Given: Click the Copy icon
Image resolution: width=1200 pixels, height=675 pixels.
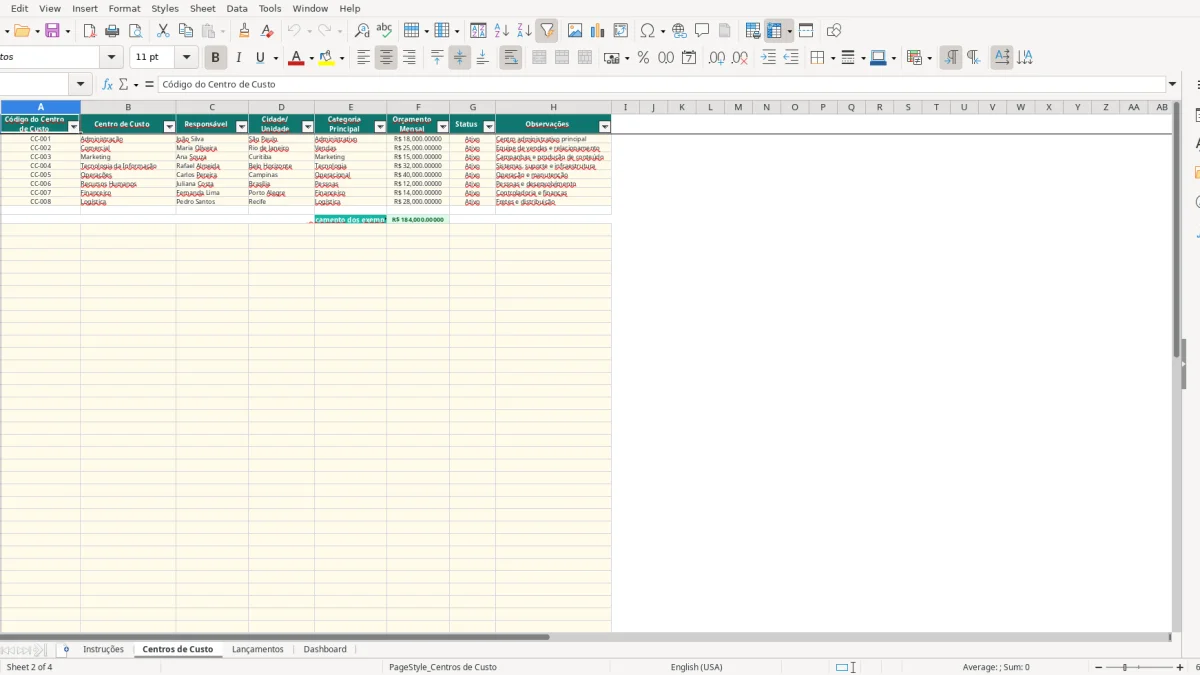Looking at the screenshot, I should tap(185, 31).
